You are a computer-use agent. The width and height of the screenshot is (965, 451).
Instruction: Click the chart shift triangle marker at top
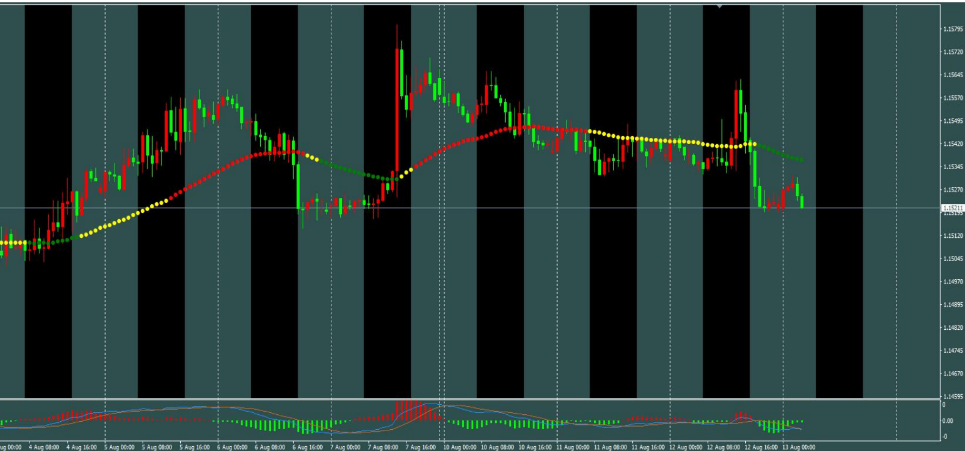pos(720,7)
